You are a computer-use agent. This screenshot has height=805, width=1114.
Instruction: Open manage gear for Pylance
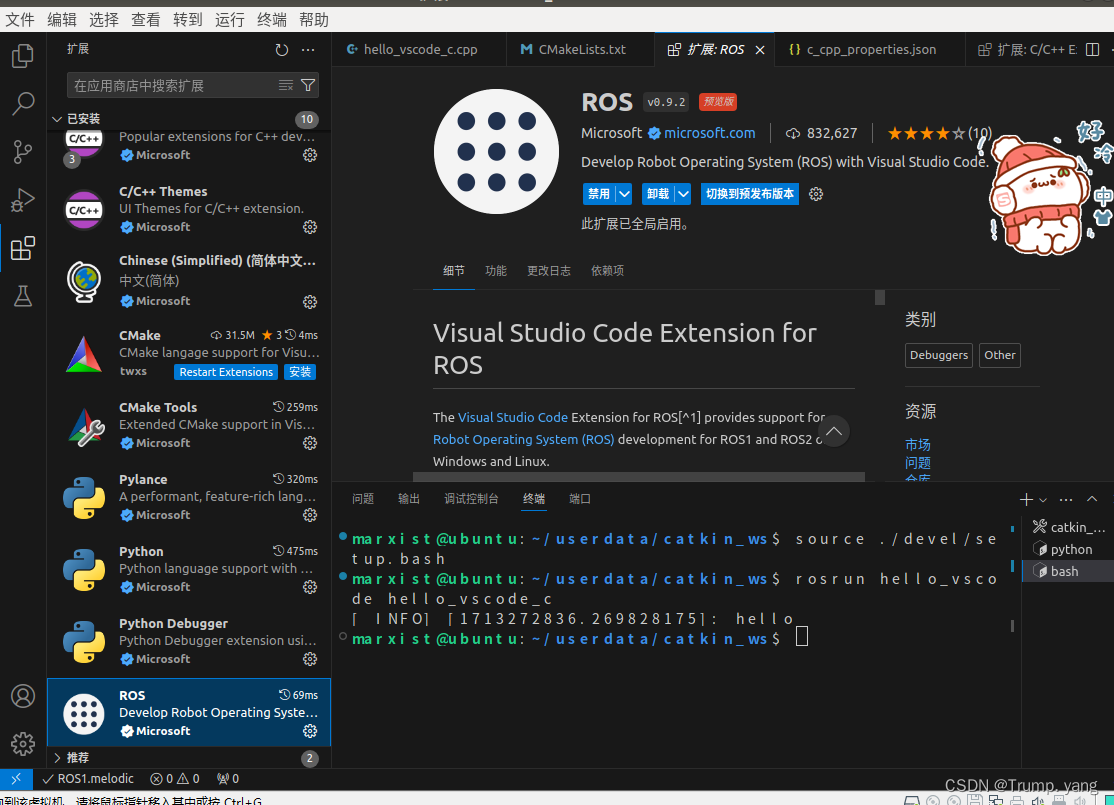coord(310,515)
